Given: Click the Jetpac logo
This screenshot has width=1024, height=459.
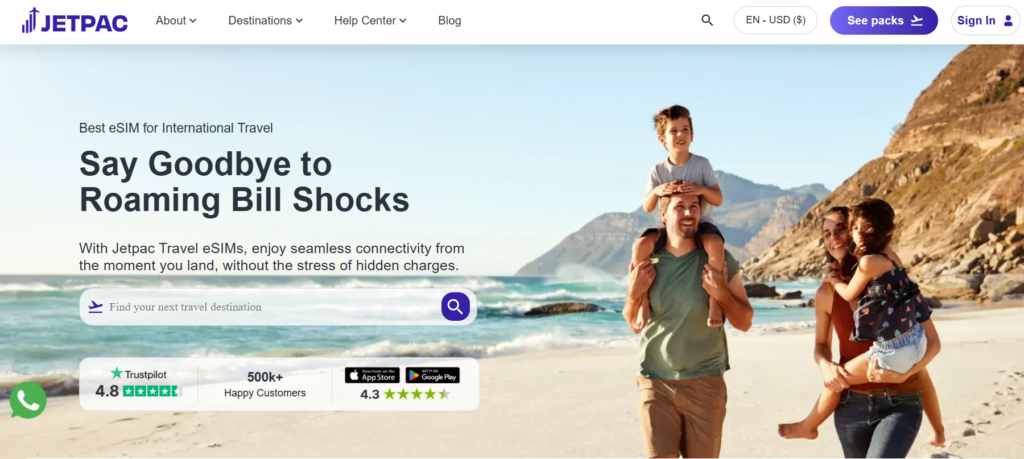Looking at the screenshot, I should pyautogui.click(x=74, y=21).
